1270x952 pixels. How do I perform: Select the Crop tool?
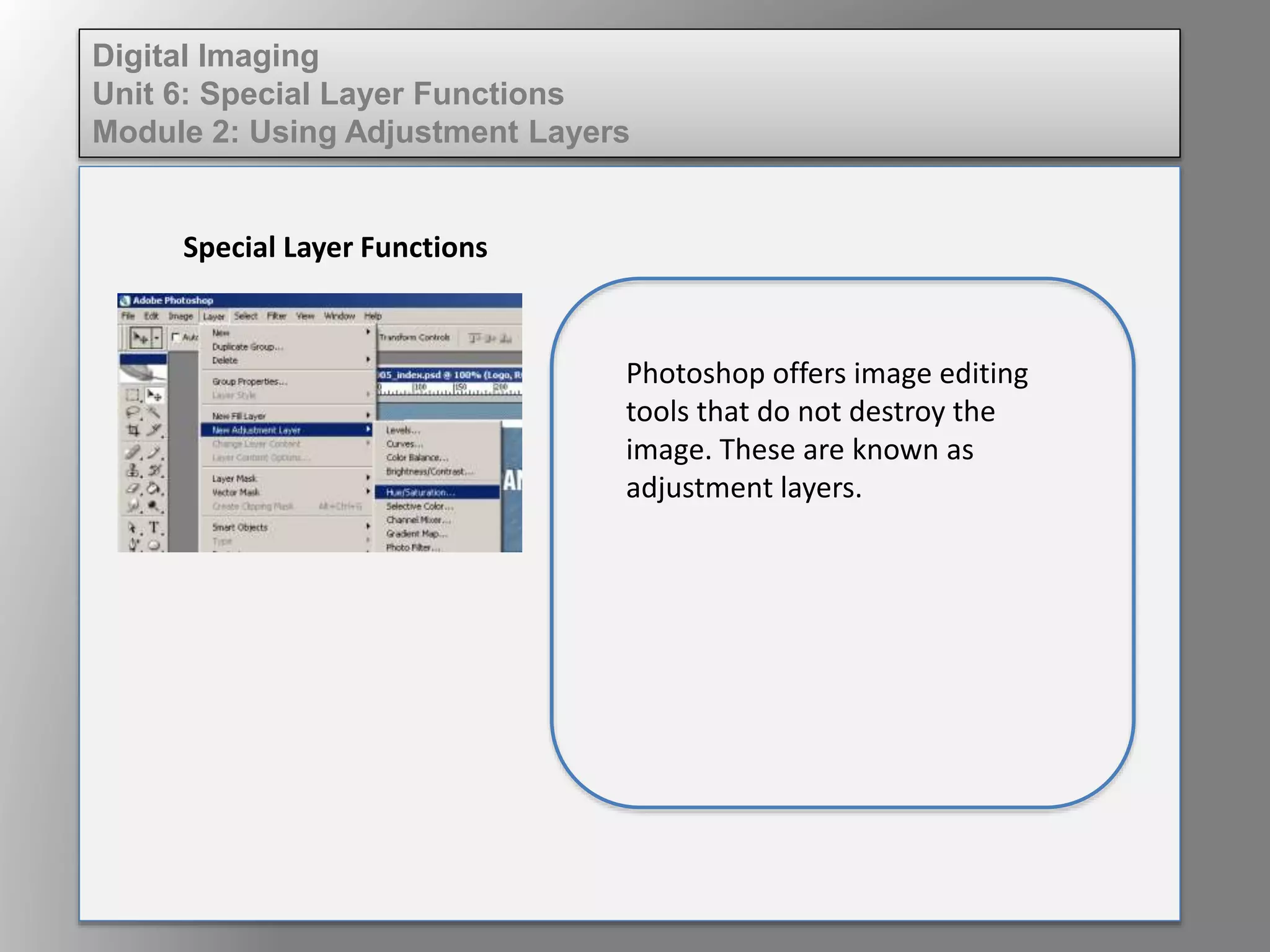click(x=133, y=430)
